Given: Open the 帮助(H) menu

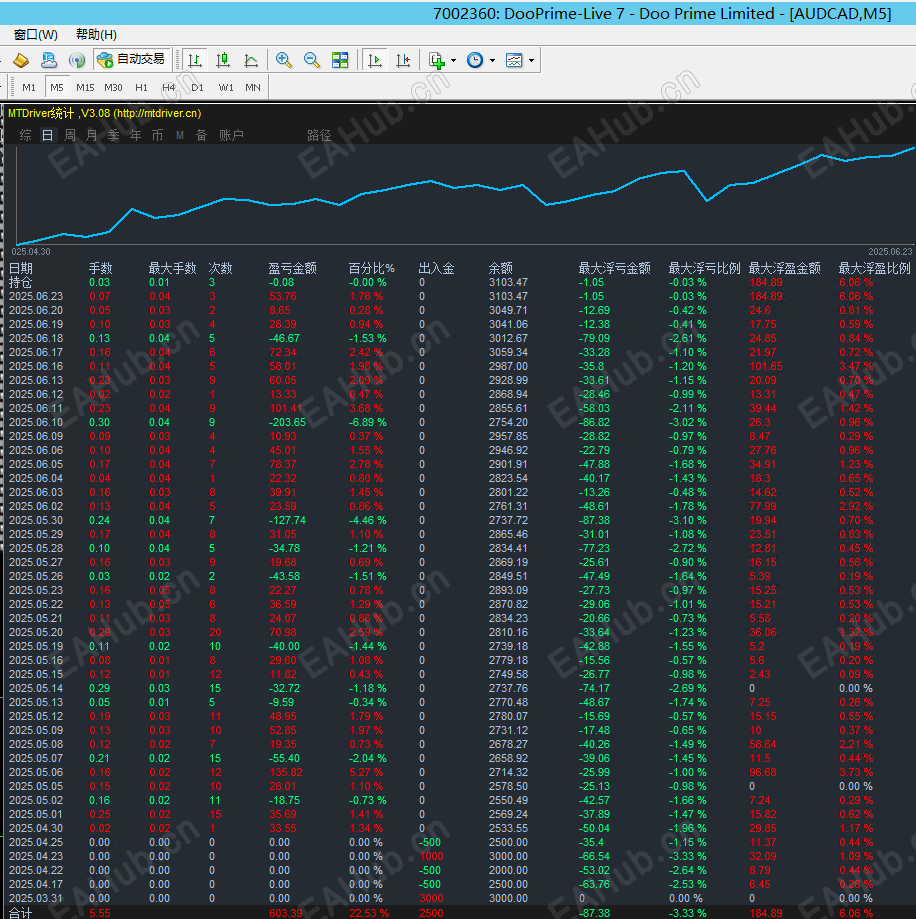Looking at the screenshot, I should click(96, 35).
